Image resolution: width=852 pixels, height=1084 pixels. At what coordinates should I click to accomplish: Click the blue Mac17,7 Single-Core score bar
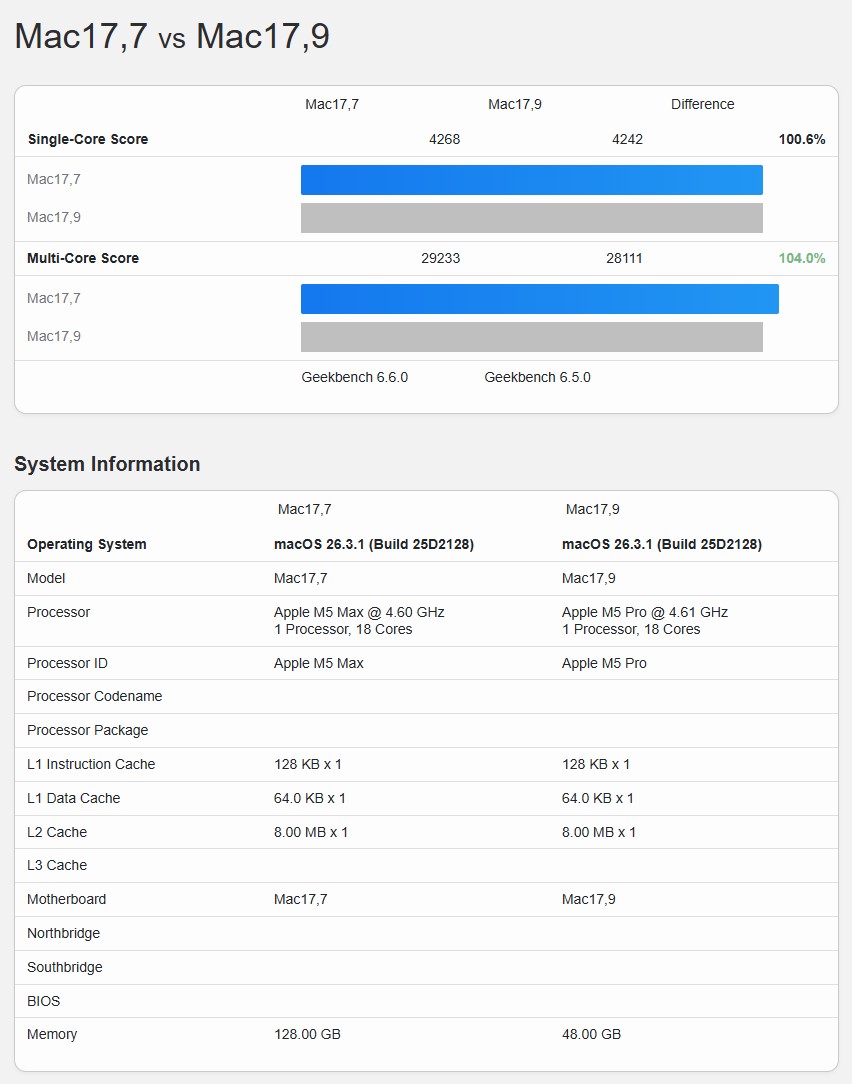pos(531,180)
